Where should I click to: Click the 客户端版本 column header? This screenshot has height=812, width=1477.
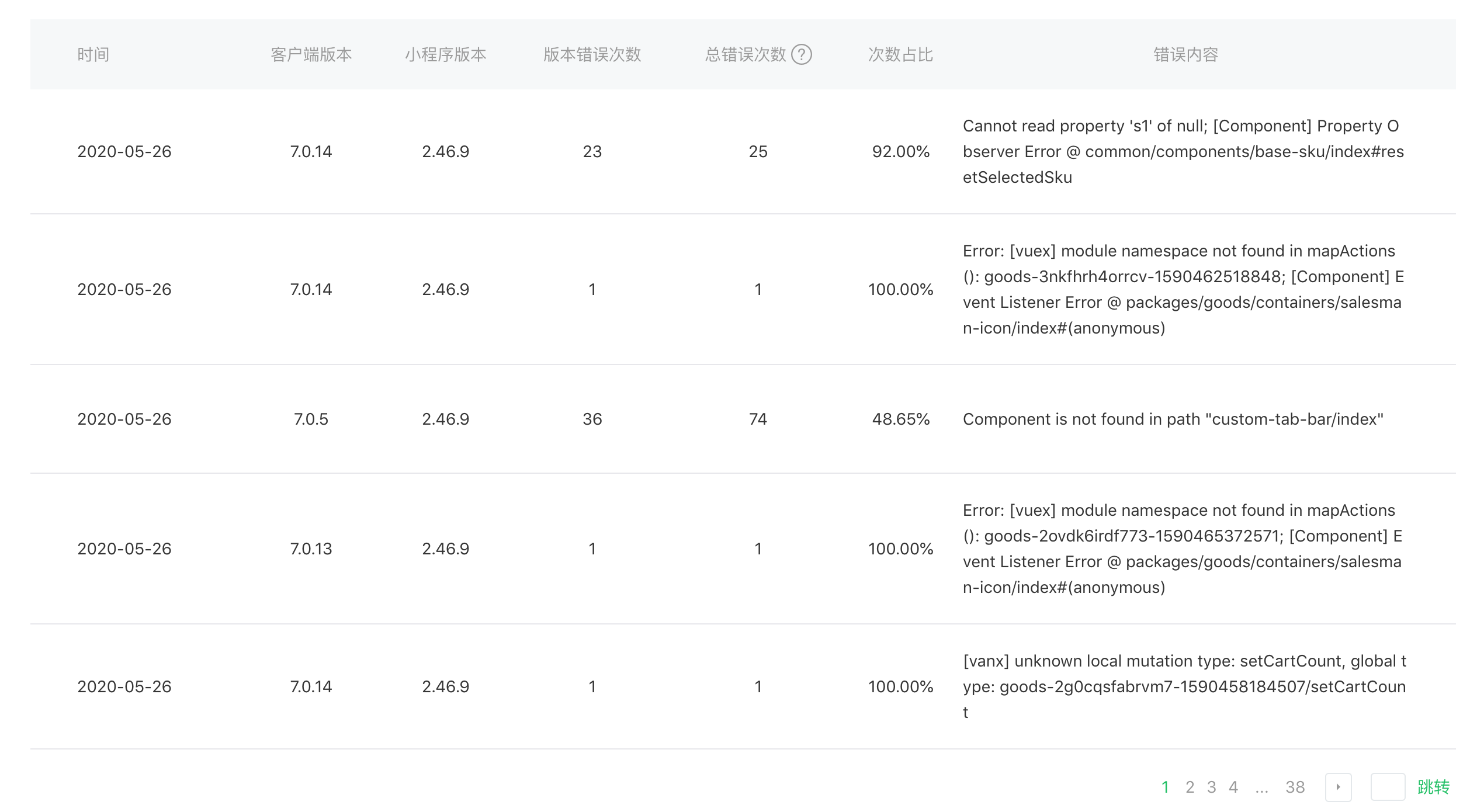click(x=311, y=54)
